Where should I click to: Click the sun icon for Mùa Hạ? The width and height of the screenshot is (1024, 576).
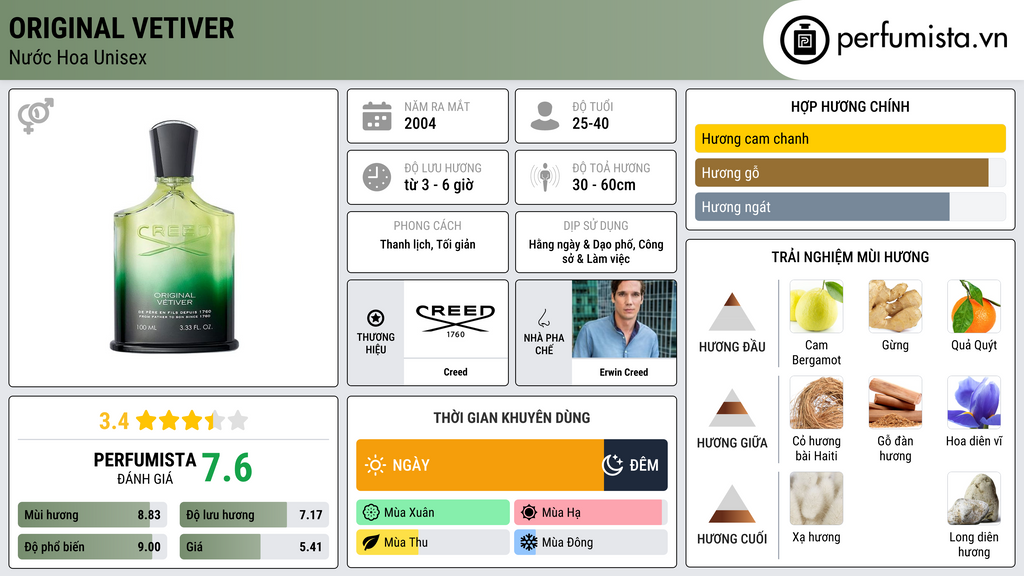pos(528,513)
